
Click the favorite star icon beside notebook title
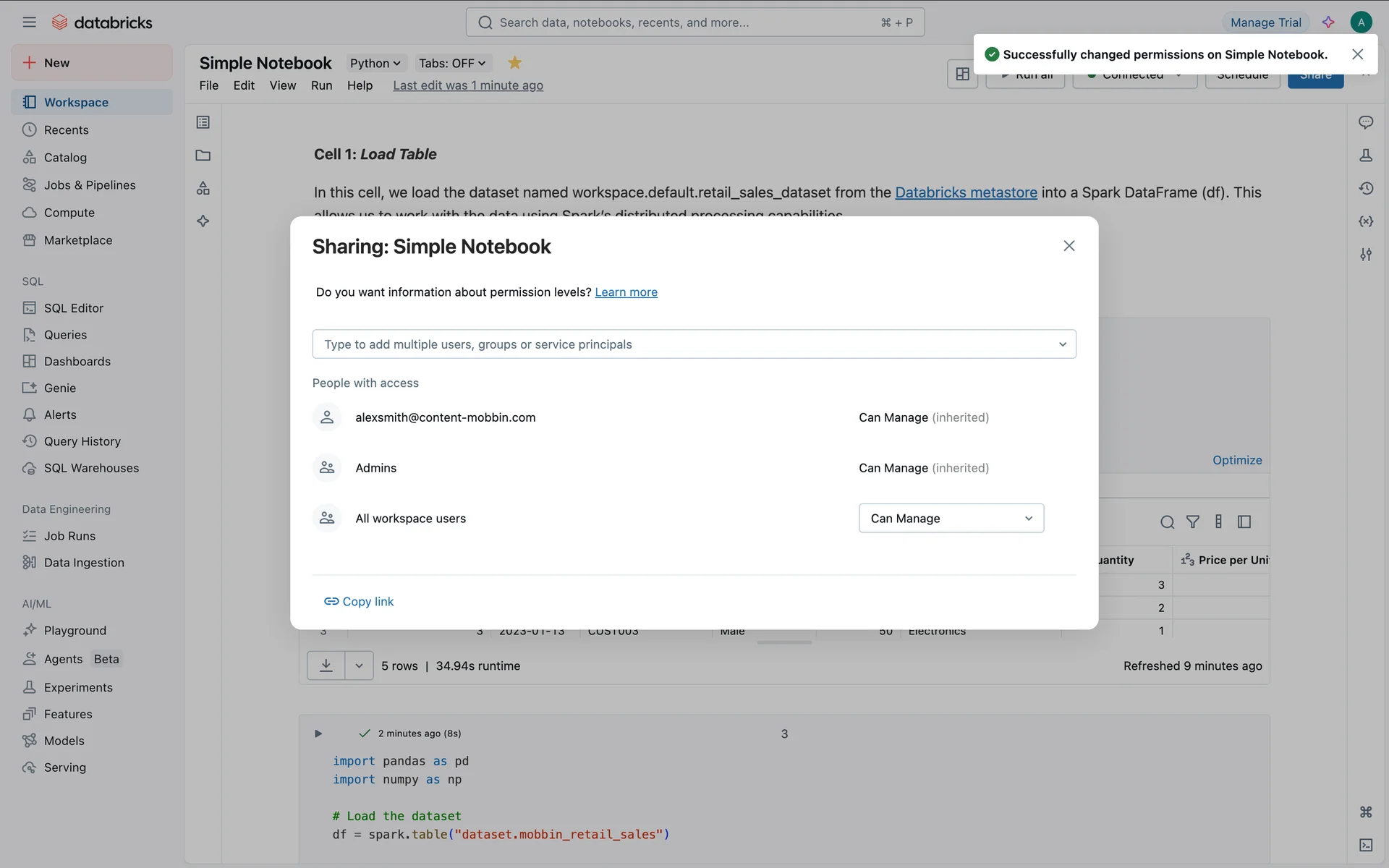click(514, 63)
